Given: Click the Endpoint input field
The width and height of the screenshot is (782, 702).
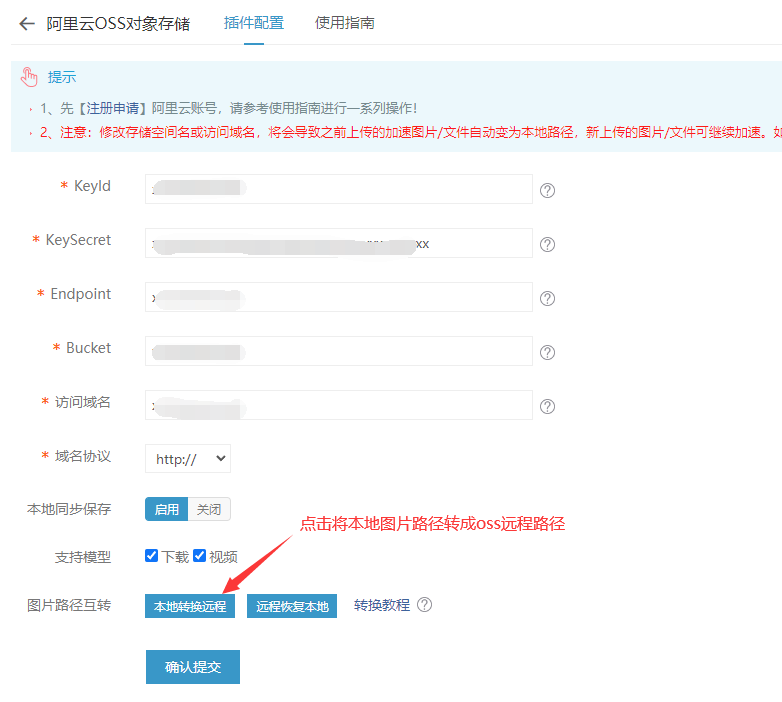Looking at the screenshot, I should click(339, 297).
